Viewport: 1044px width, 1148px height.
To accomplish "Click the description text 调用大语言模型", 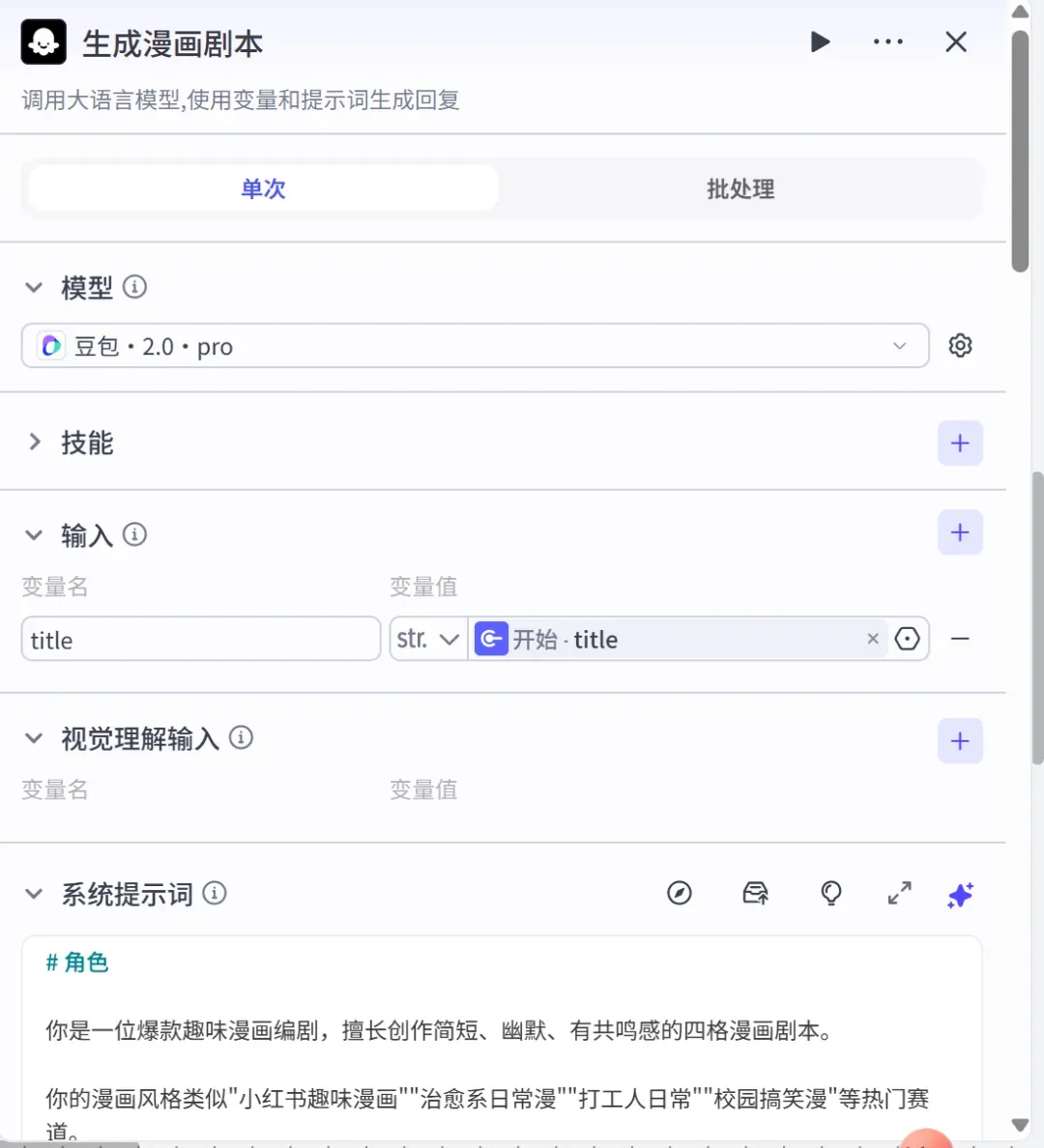I will [241, 100].
